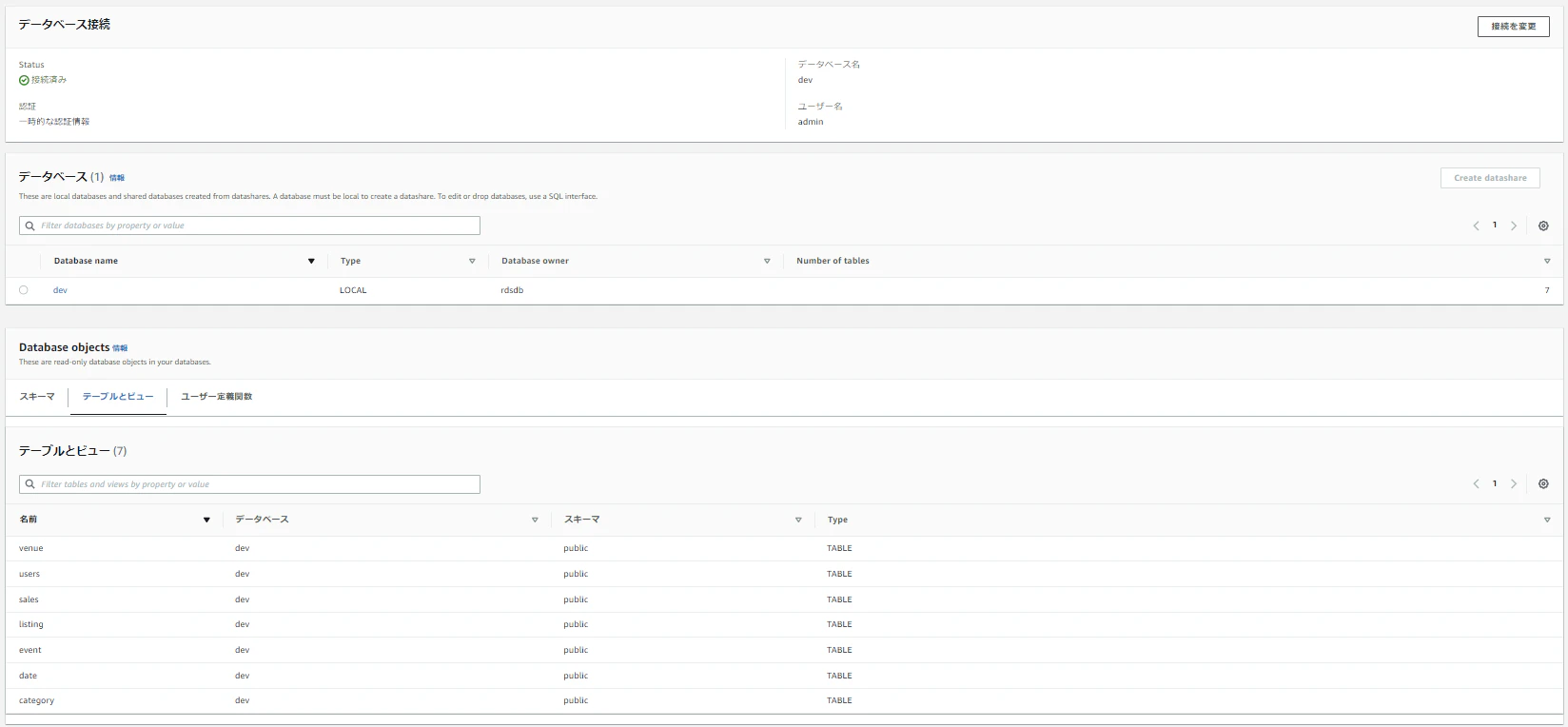1568x727 pixels.
Task: Open 情報 link next to Database objects
Action: [x=120, y=348]
